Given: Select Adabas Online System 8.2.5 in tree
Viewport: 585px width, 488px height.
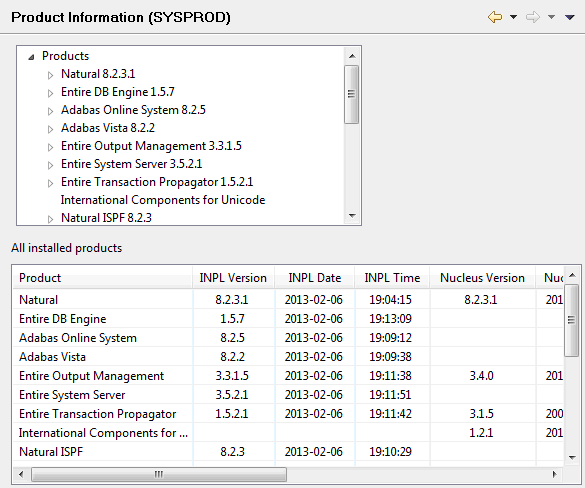Looking at the screenshot, I should point(133,110).
